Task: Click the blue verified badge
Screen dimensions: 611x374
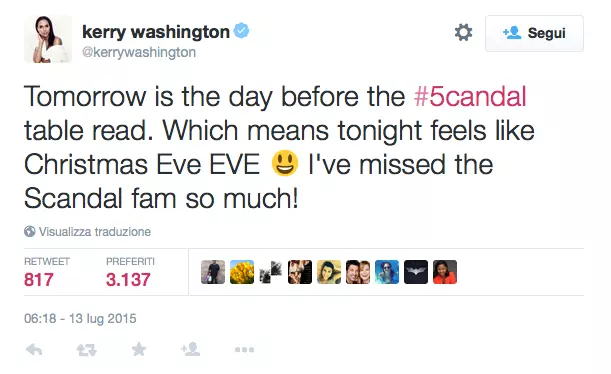Action: (241, 31)
